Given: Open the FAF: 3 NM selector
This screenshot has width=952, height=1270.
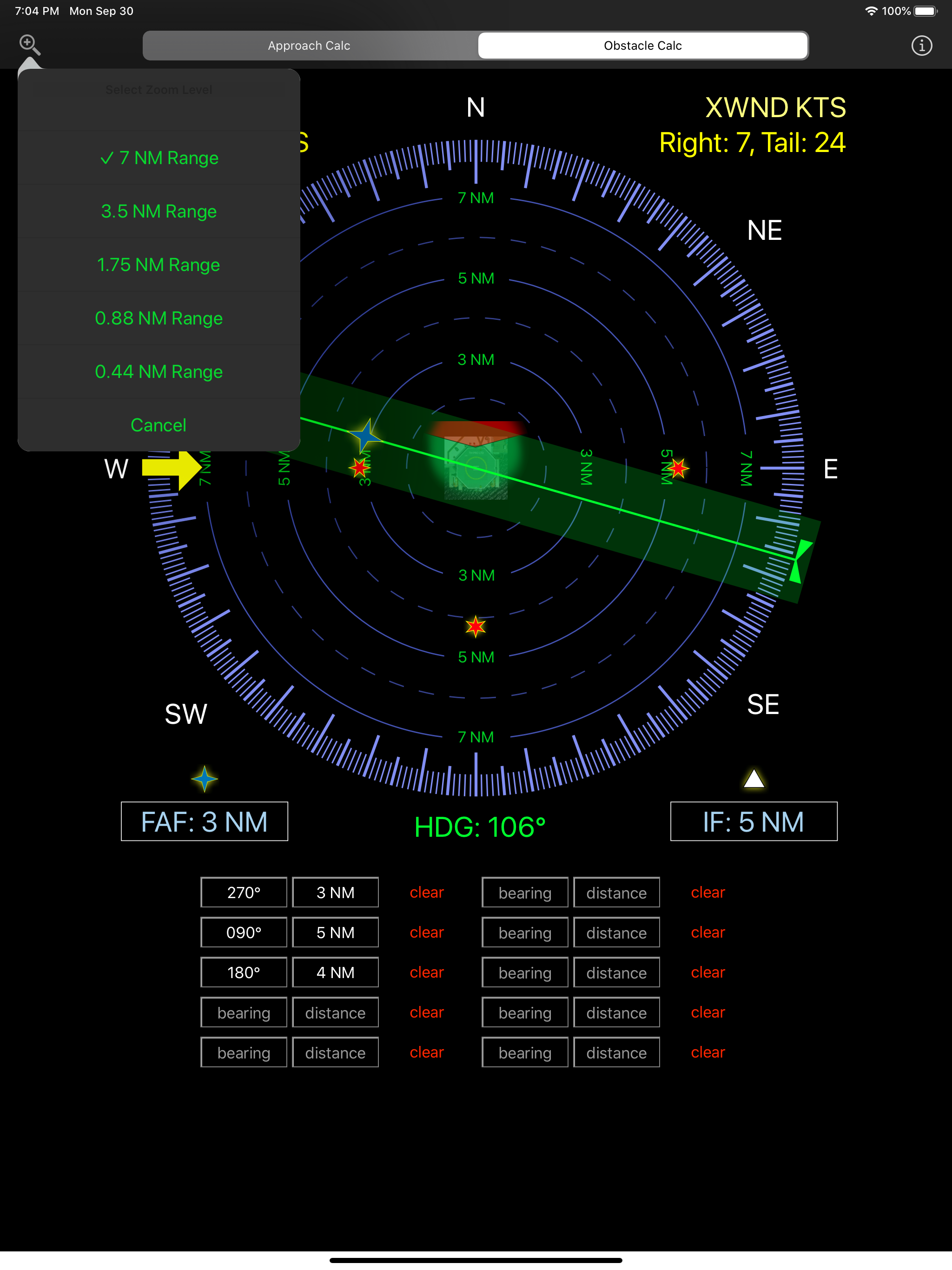Looking at the screenshot, I should pyautogui.click(x=205, y=821).
